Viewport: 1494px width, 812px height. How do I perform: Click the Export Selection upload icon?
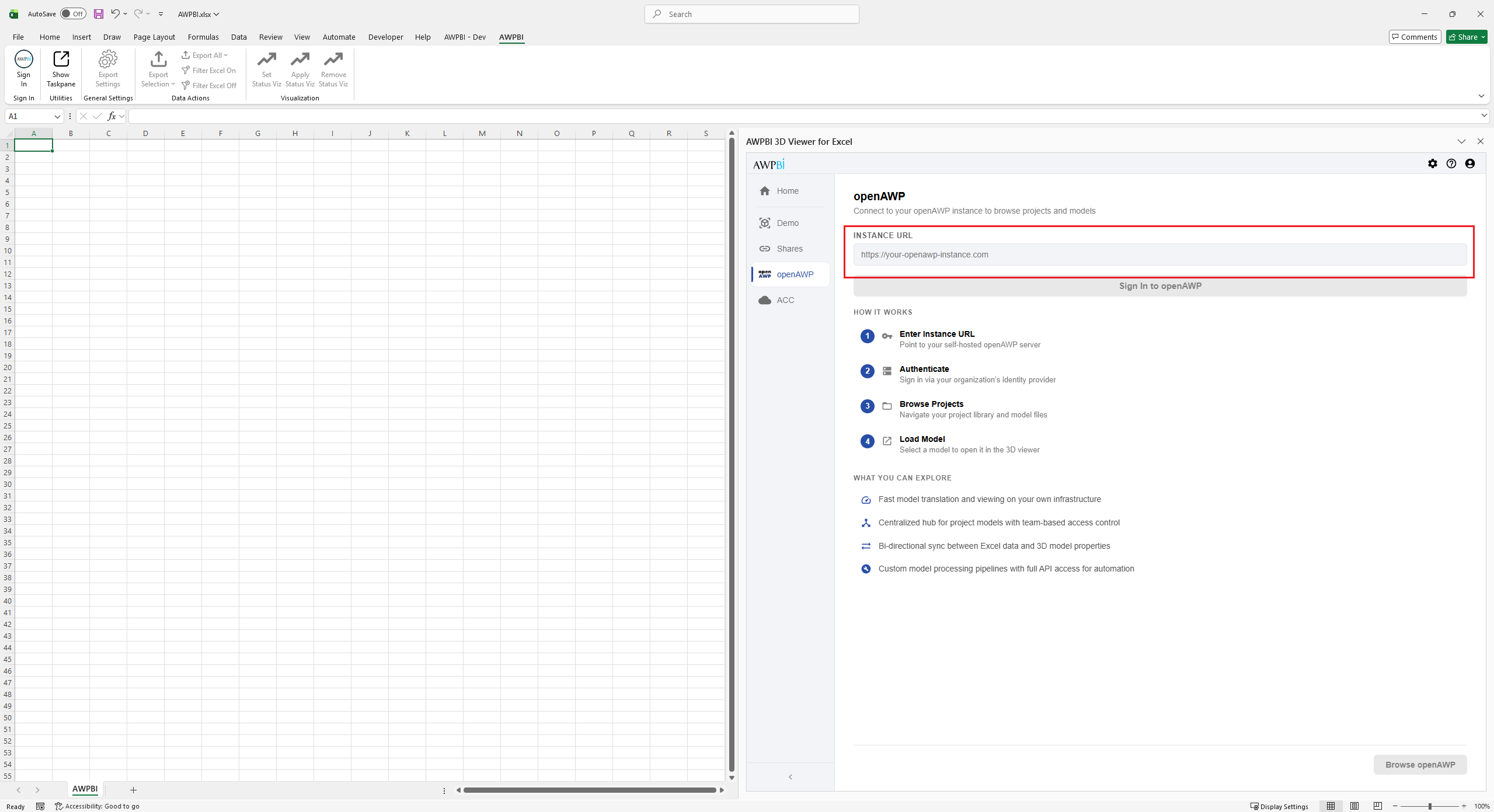click(x=158, y=59)
